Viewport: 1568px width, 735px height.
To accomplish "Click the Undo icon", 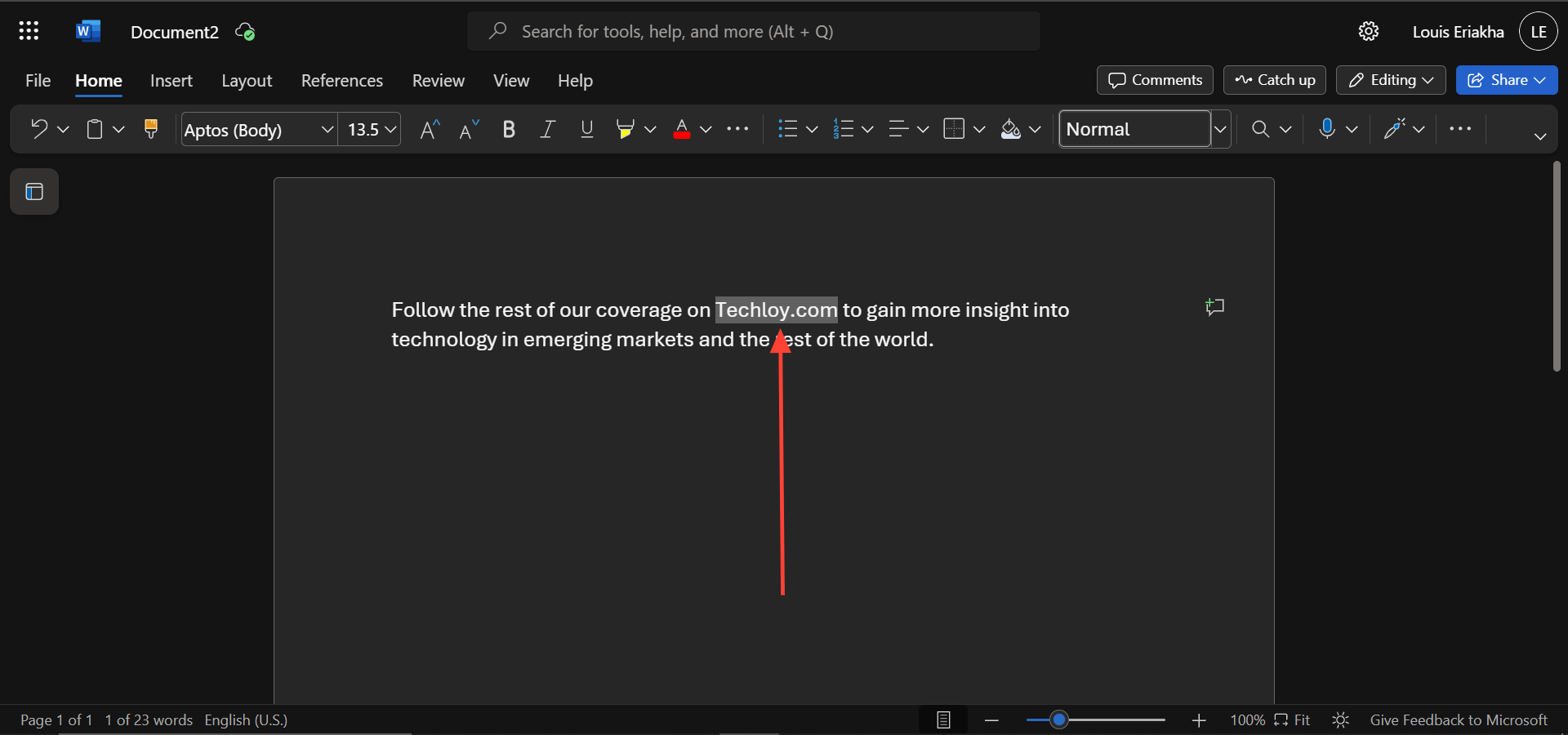I will click(38, 129).
